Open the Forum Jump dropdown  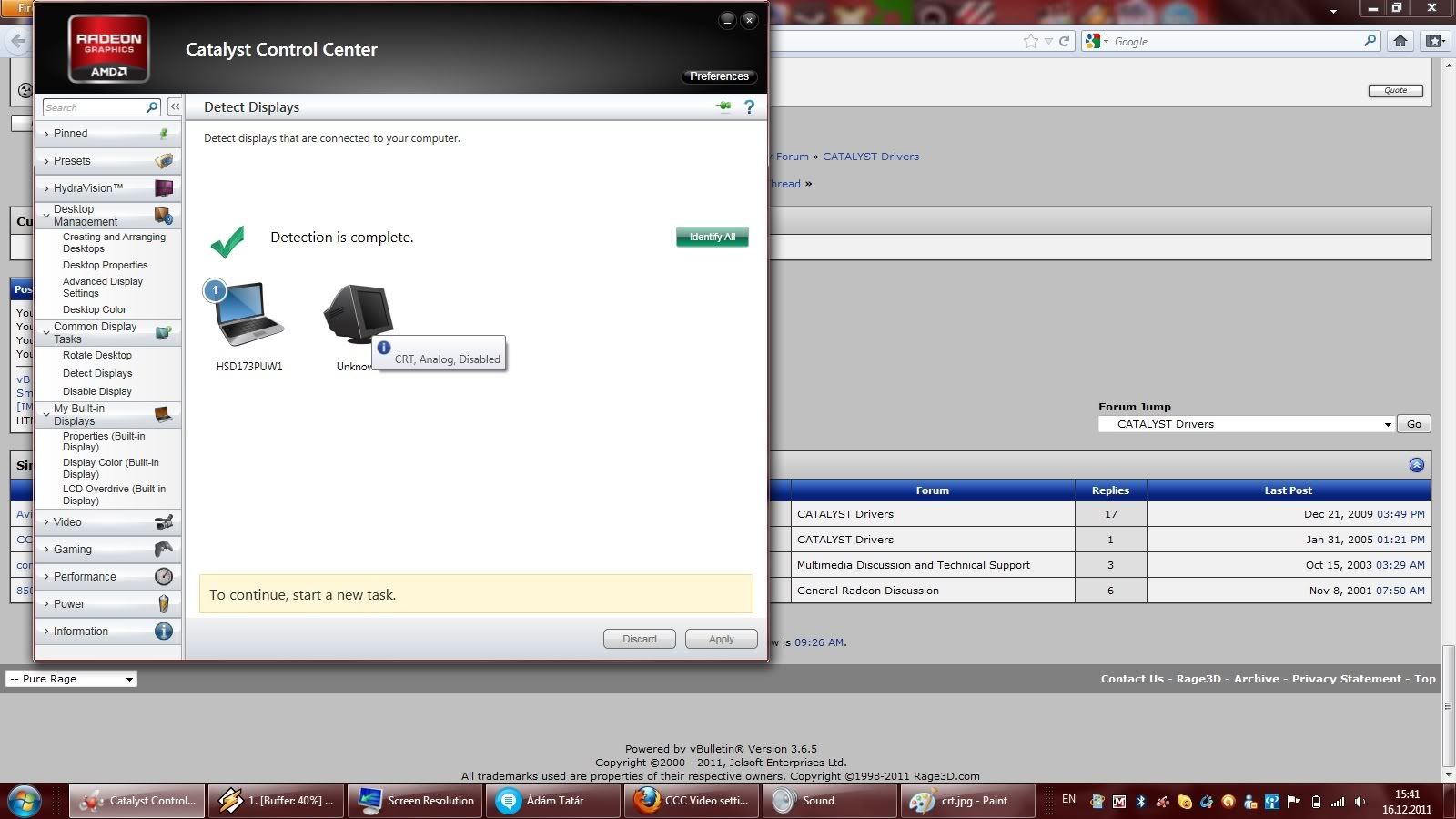click(x=1247, y=424)
